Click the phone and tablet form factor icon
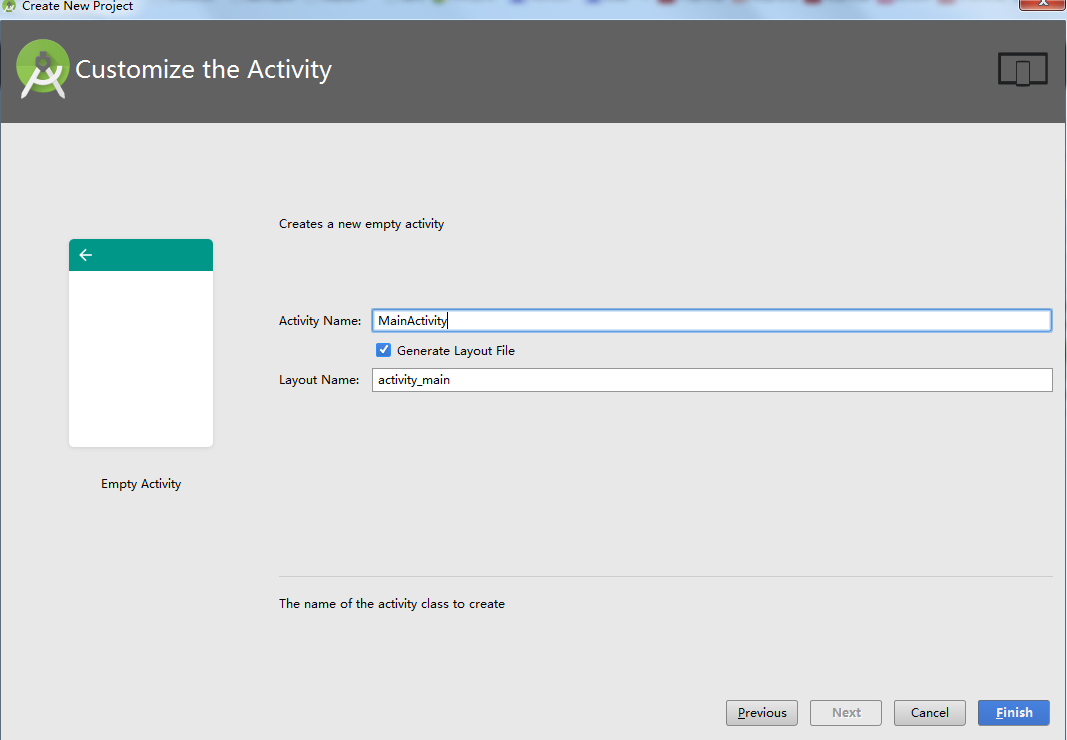1067x740 pixels. (1023, 69)
